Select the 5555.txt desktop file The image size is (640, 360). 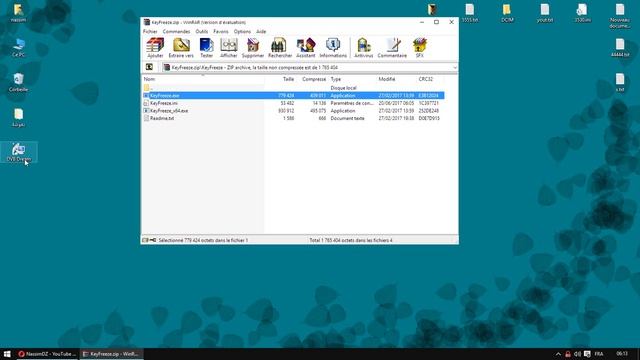pos(470,13)
